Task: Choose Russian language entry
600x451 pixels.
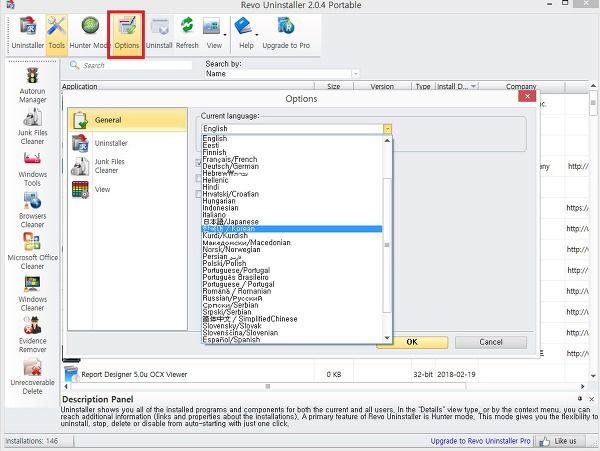Action: point(292,298)
